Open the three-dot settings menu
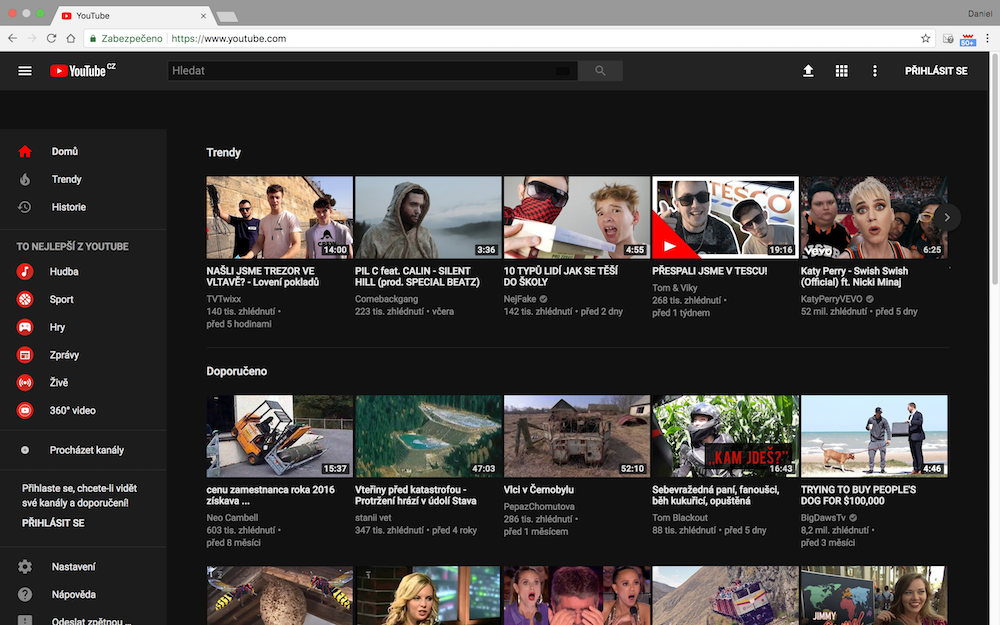Screen dimensions: 1000x625 tap(874, 71)
